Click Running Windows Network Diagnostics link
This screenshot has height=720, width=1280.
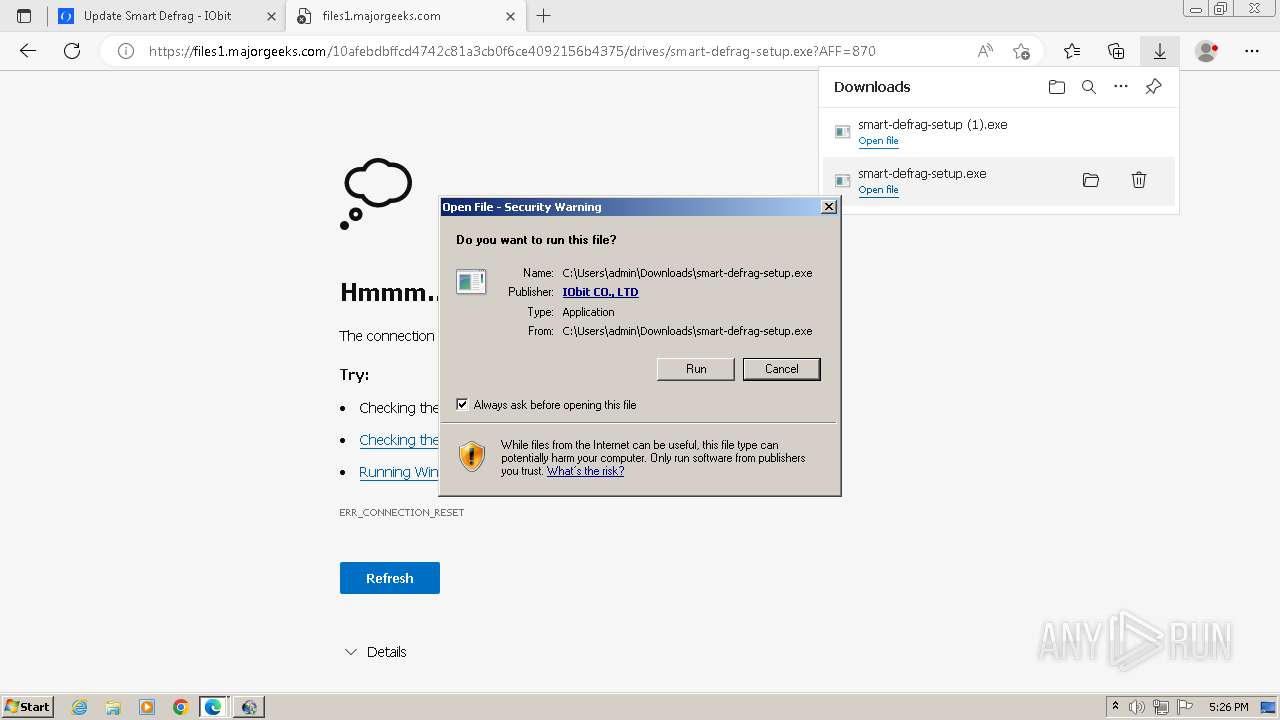coord(399,472)
